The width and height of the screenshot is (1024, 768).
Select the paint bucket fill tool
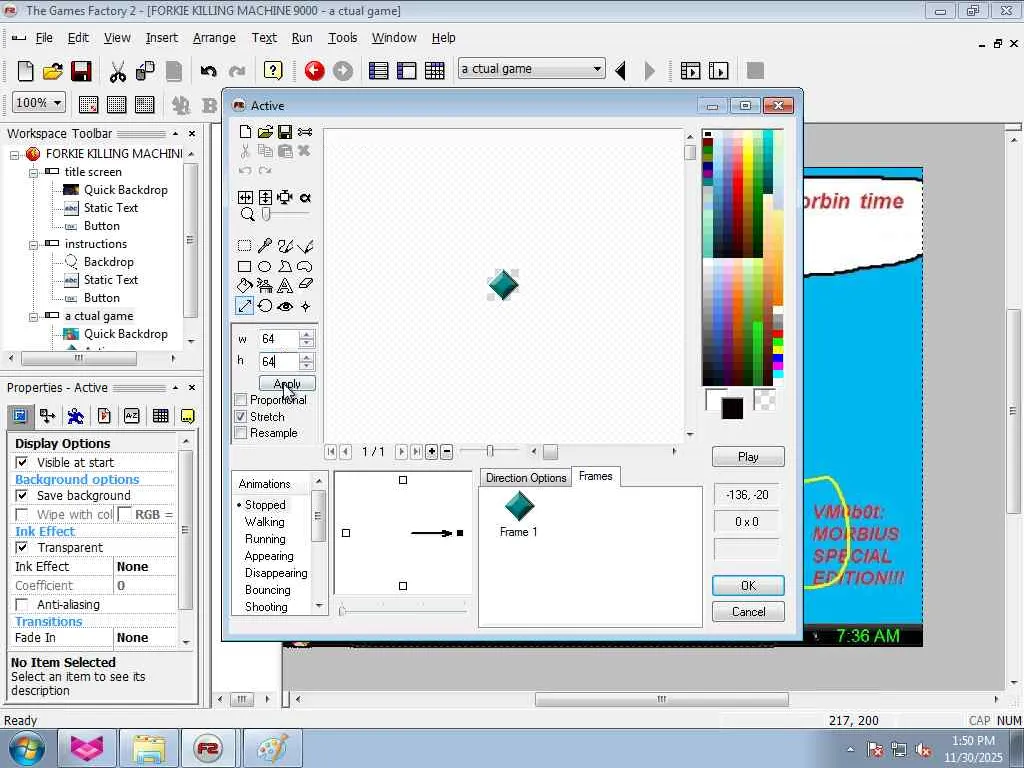pos(244,285)
